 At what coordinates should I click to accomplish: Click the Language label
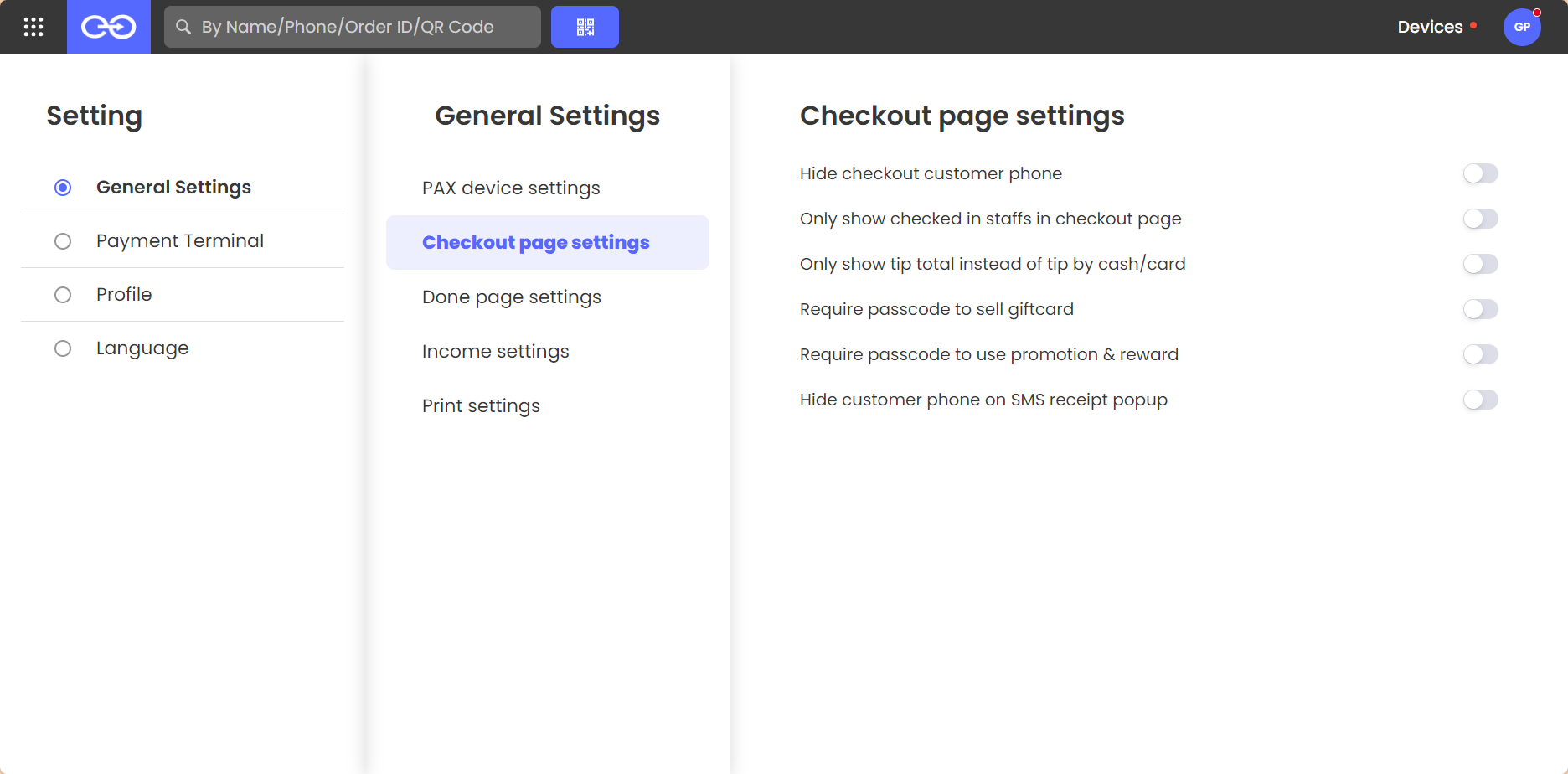tap(142, 348)
